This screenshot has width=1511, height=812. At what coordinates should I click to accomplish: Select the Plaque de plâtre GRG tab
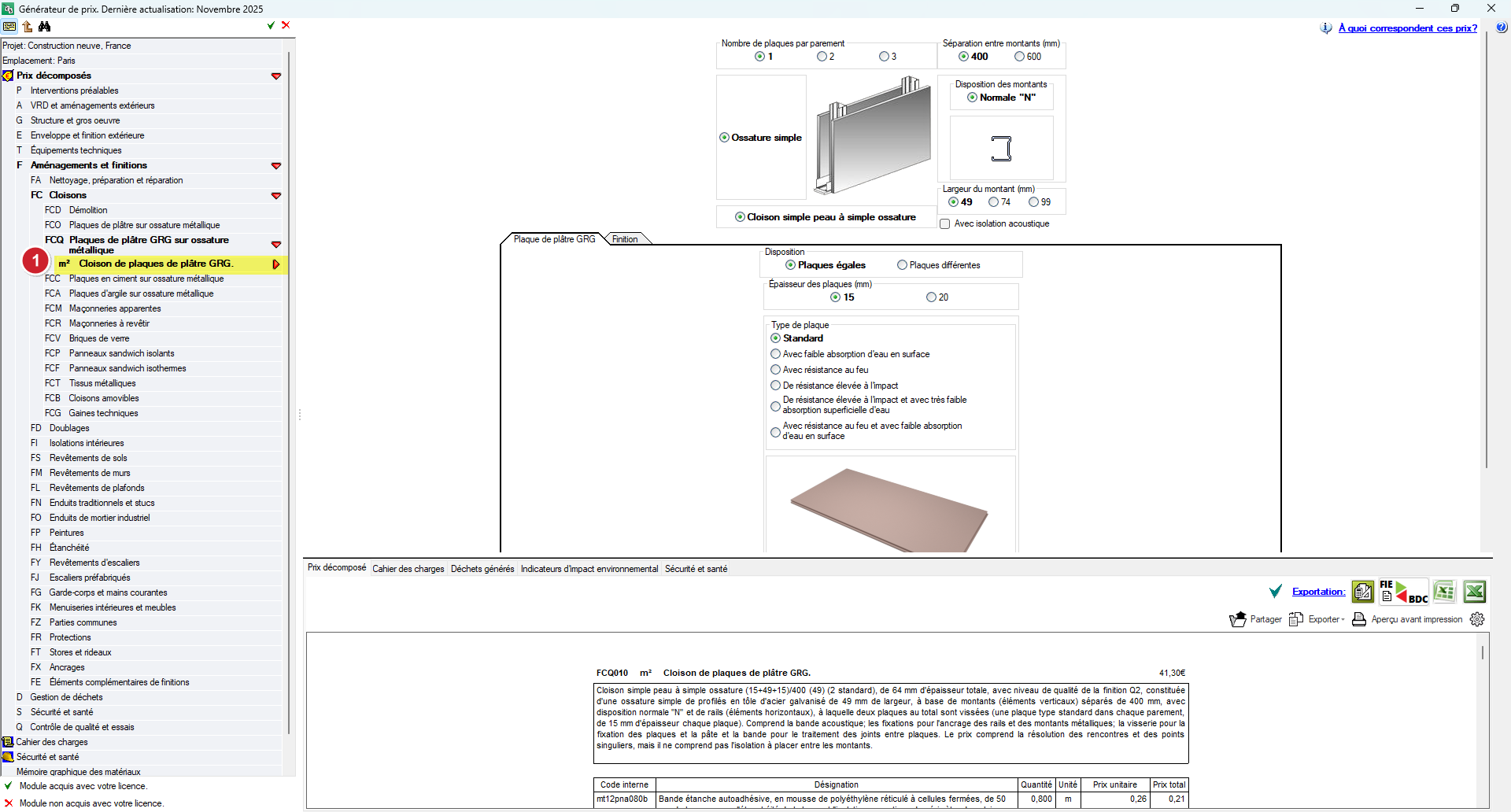click(x=554, y=239)
